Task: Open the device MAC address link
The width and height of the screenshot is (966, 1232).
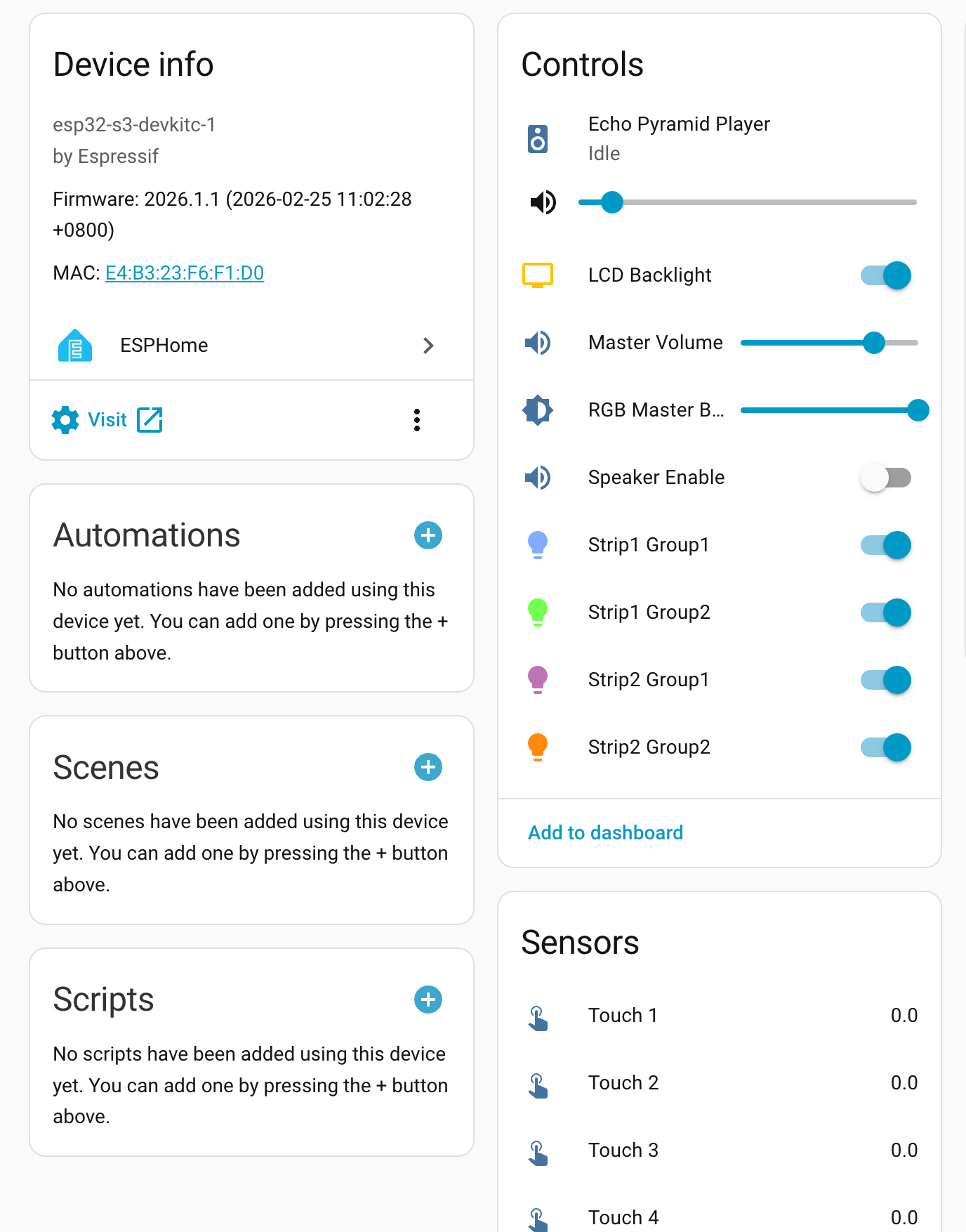Action: [185, 273]
